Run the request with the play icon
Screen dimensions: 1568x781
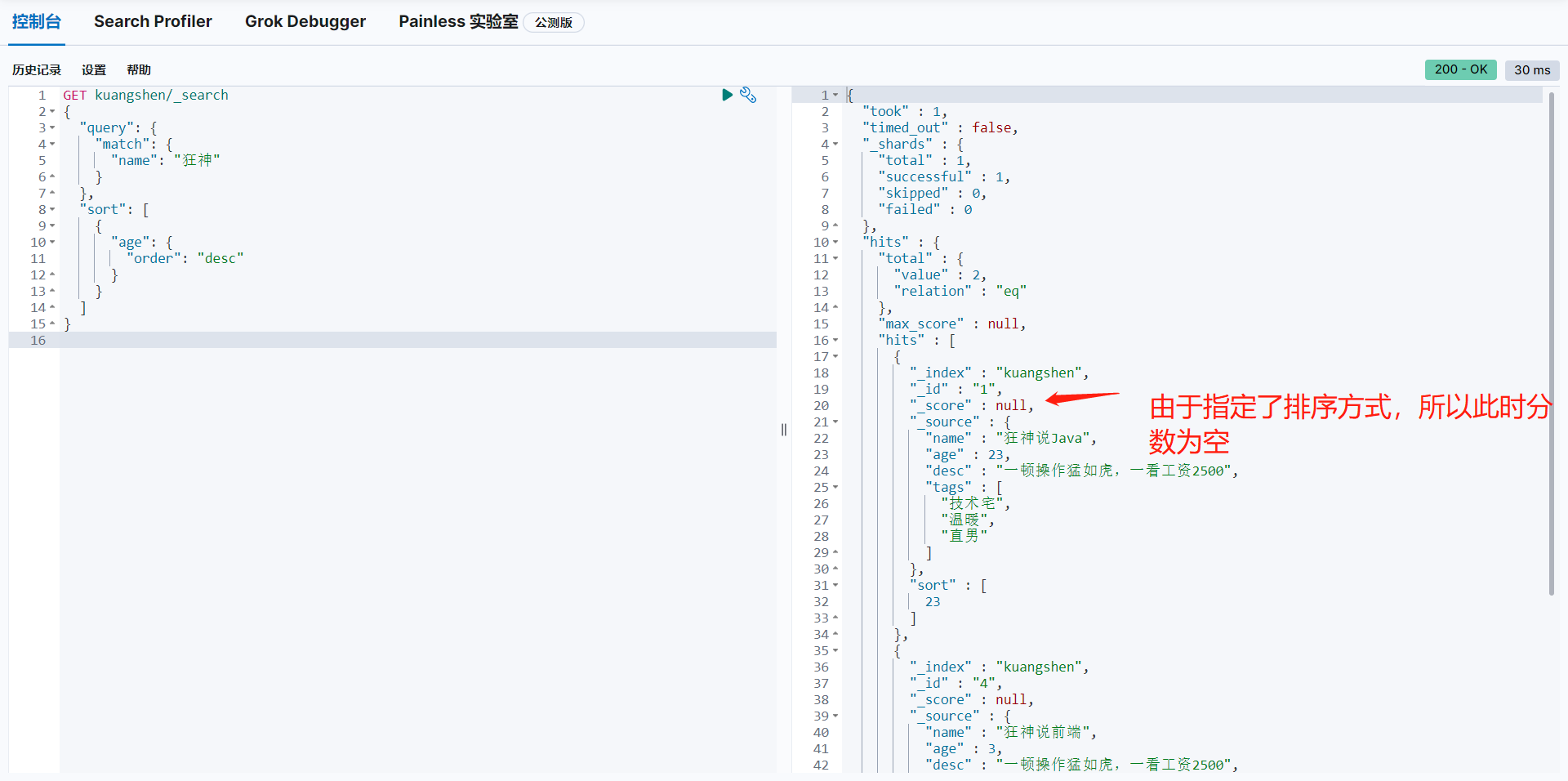pyautogui.click(x=727, y=95)
